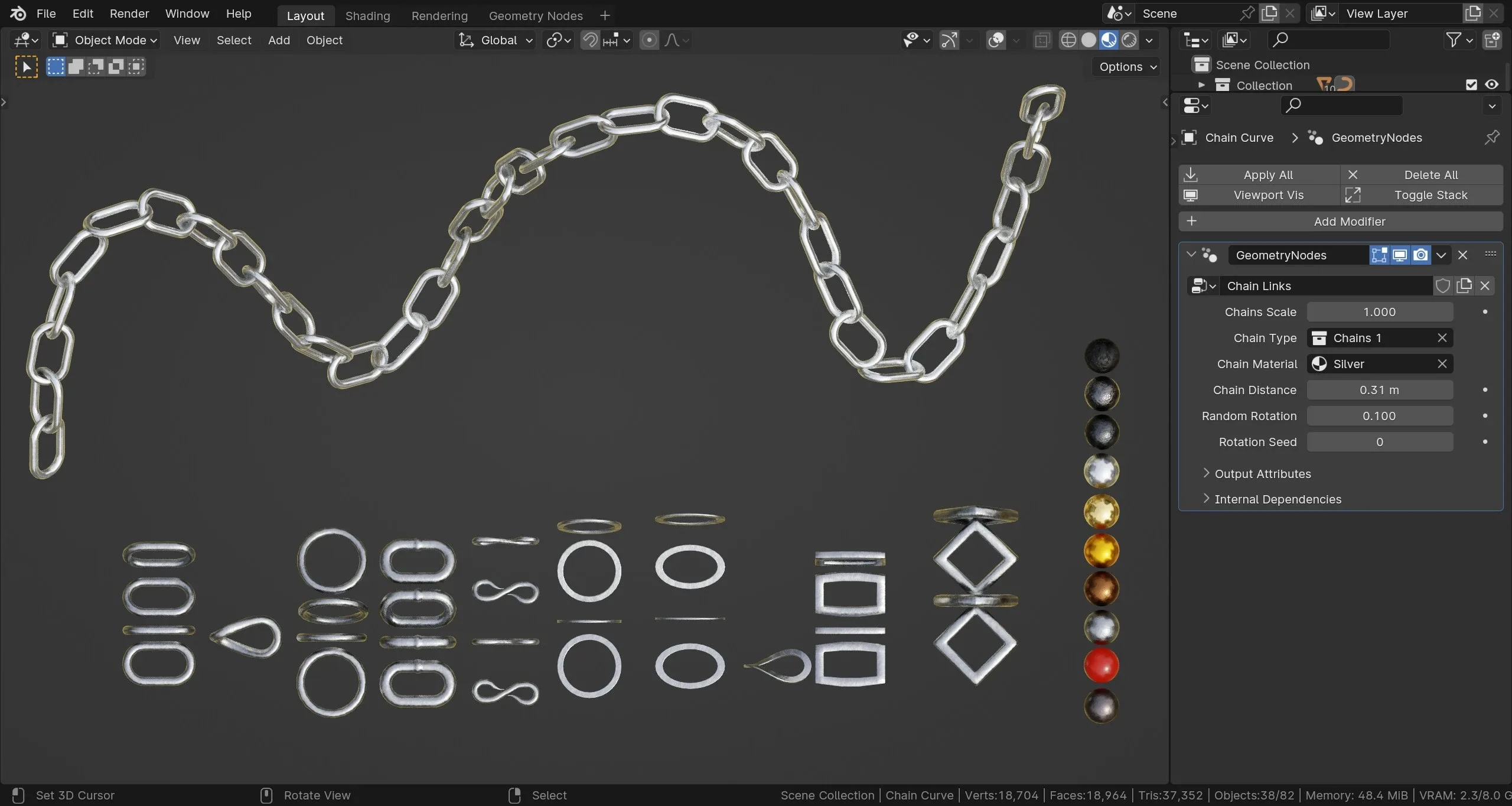Screen dimensions: 1512x806
Task: Open the Filter icon in the Outliner
Action: click(1454, 40)
